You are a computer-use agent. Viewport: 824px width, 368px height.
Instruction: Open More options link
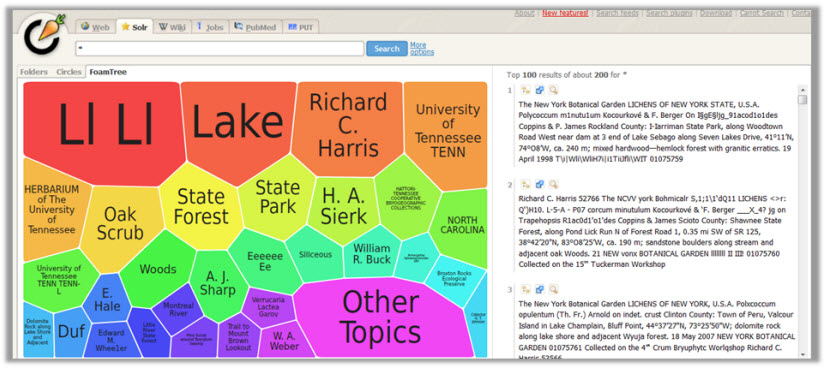(421, 48)
